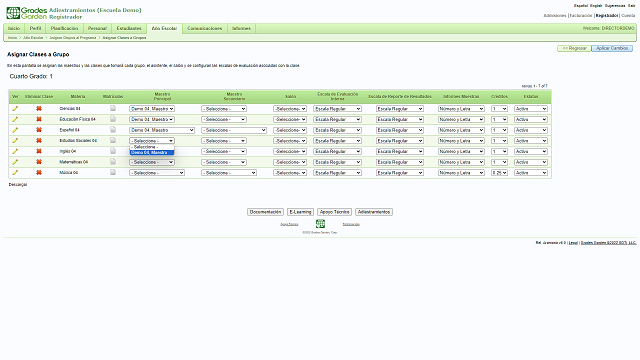
Task: Remove Educación Física 04 using red X icon
Action: pos(39,119)
